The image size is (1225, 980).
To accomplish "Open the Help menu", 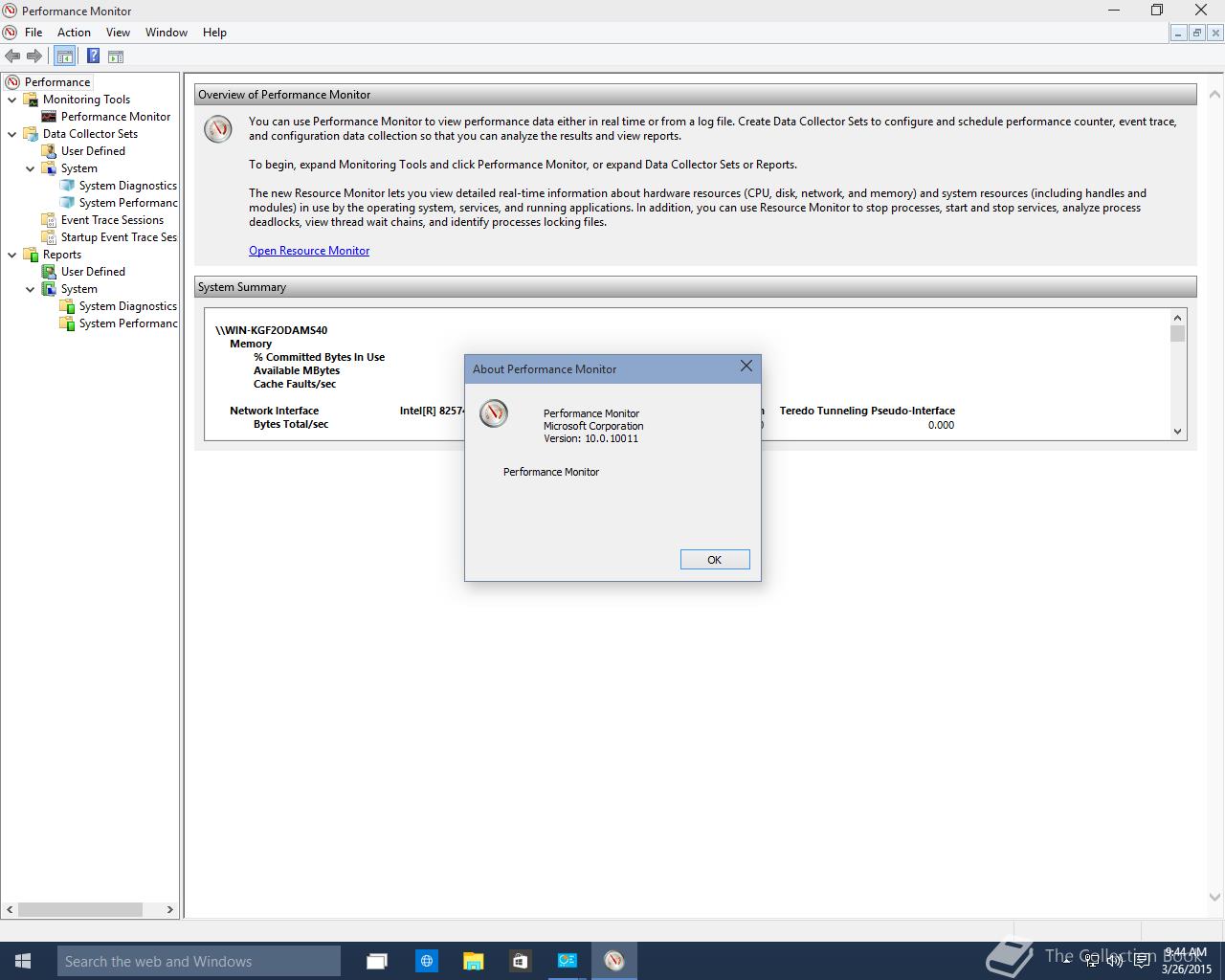I will click(x=214, y=33).
